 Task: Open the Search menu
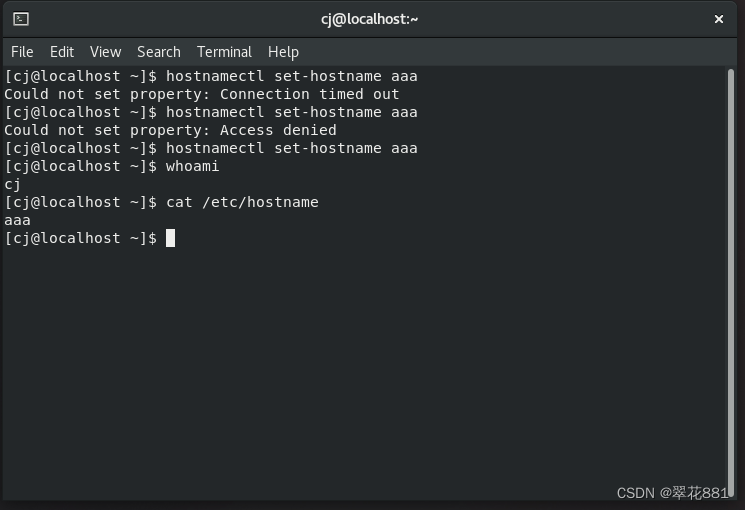(x=159, y=52)
